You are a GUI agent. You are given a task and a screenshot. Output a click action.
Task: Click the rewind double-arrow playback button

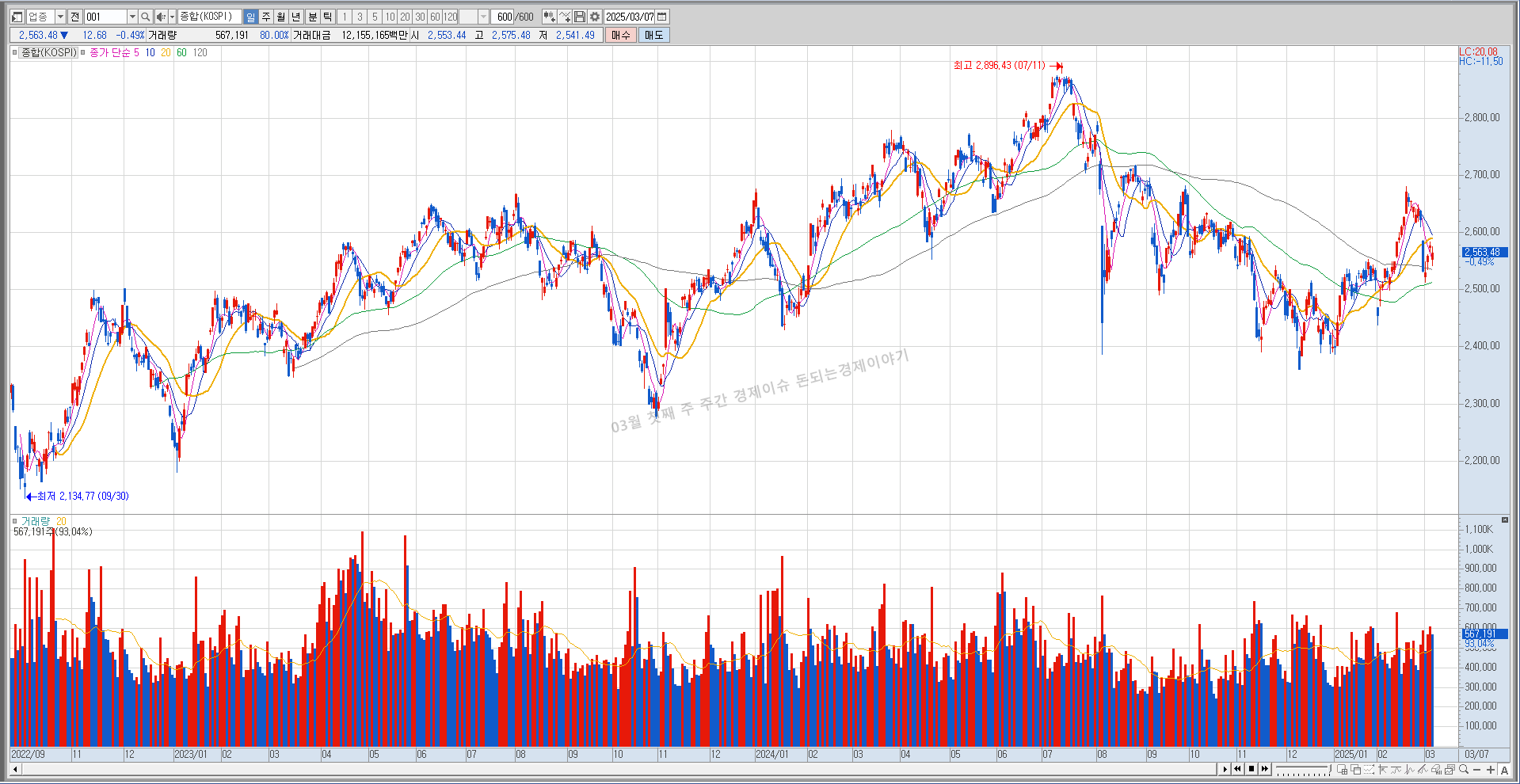(1238, 769)
